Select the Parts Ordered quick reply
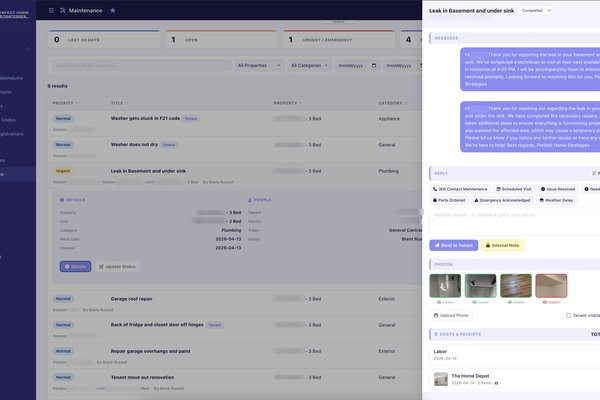The height and width of the screenshot is (400, 600). pyautogui.click(x=449, y=200)
